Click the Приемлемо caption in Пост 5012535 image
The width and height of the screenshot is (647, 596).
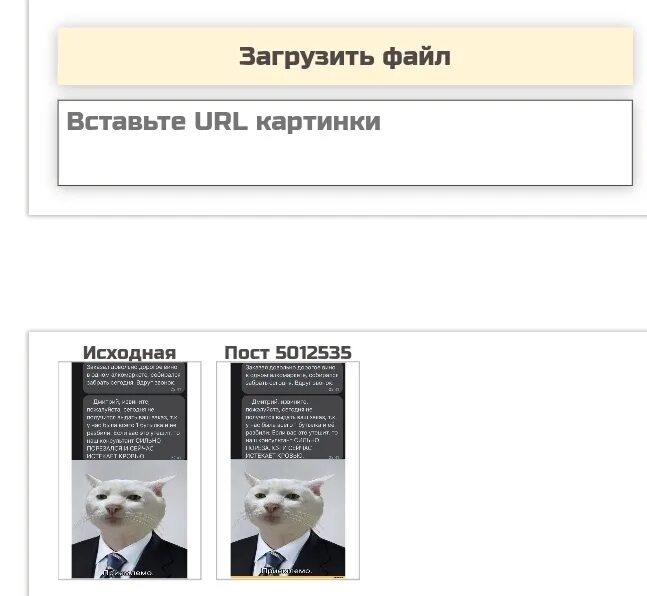click(287, 571)
